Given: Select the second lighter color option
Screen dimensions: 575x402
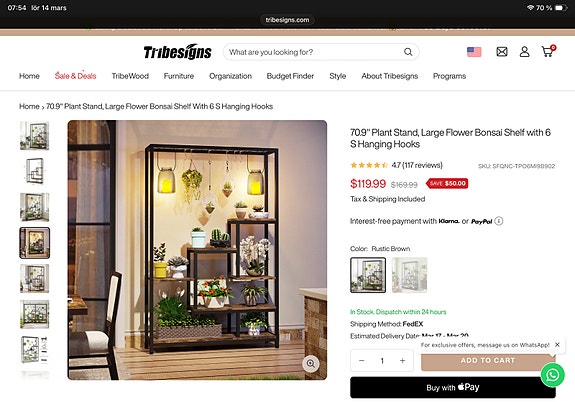Looking at the screenshot, I should tap(409, 275).
